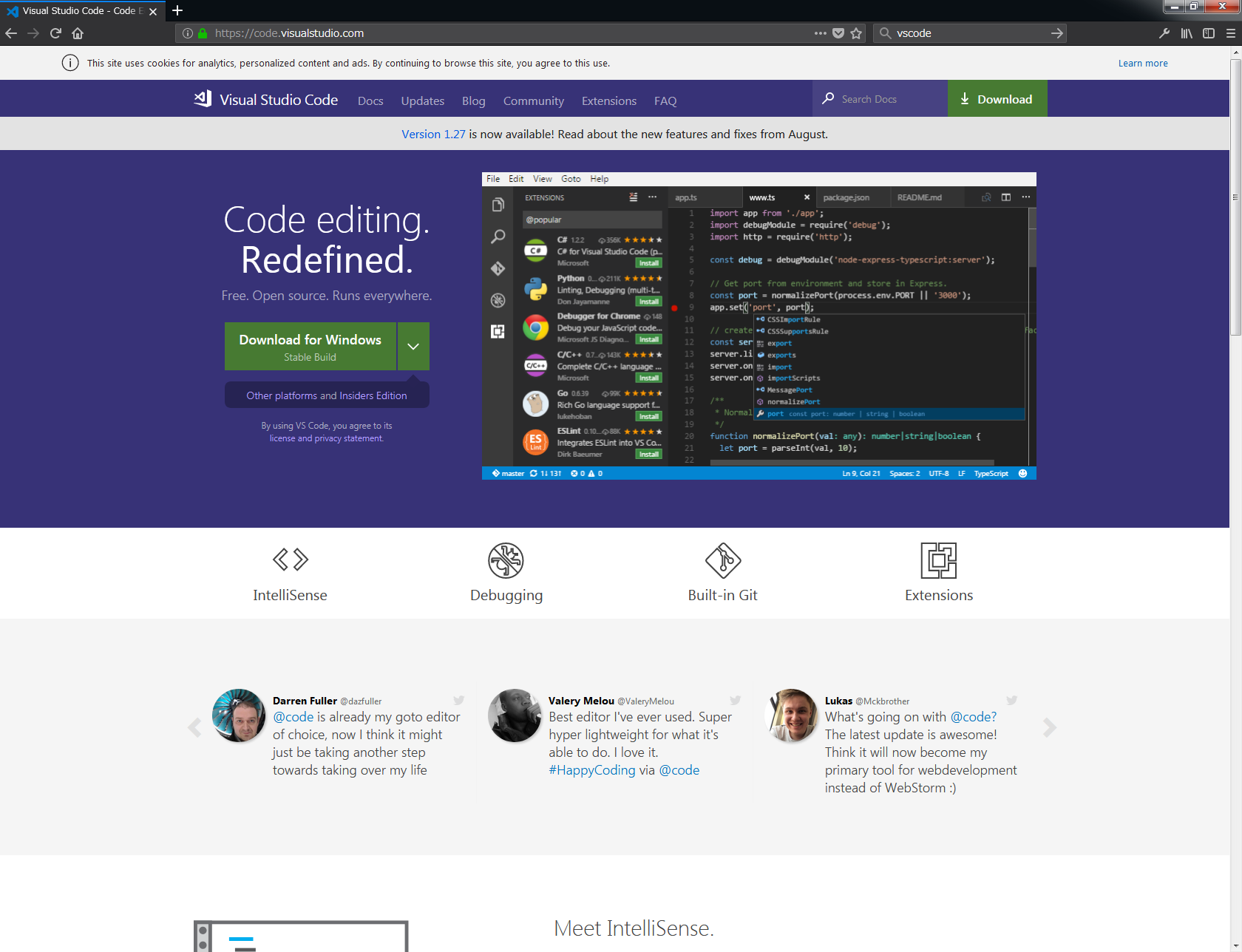Select the Built-in Git feature icon

tap(722, 560)
